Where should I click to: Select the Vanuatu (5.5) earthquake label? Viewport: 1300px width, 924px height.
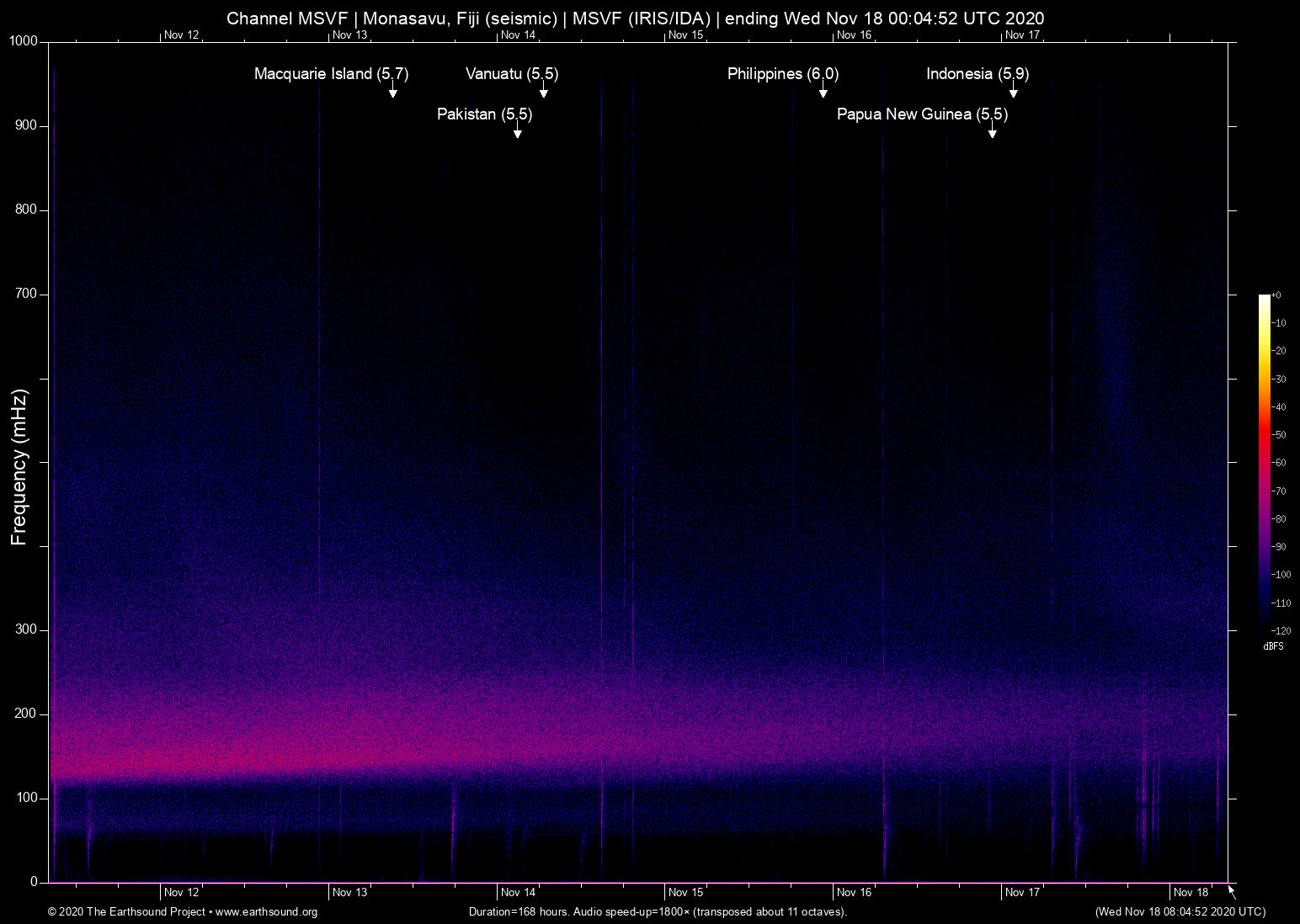click(512, 74)
